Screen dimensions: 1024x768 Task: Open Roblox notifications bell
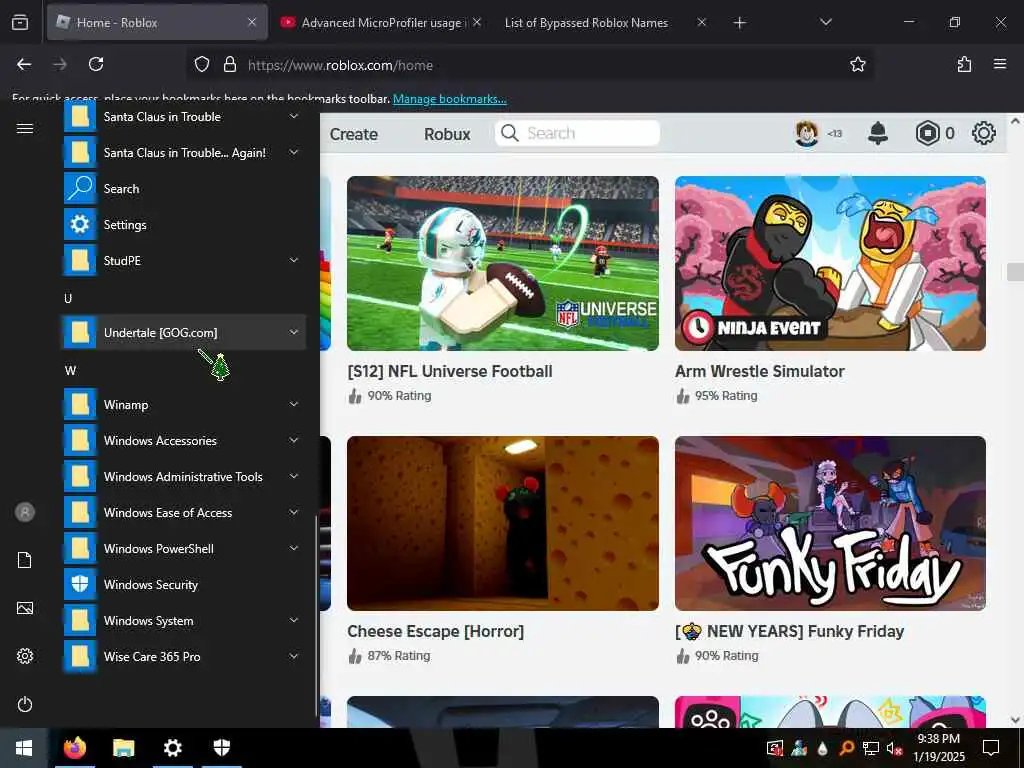point(878,133)
